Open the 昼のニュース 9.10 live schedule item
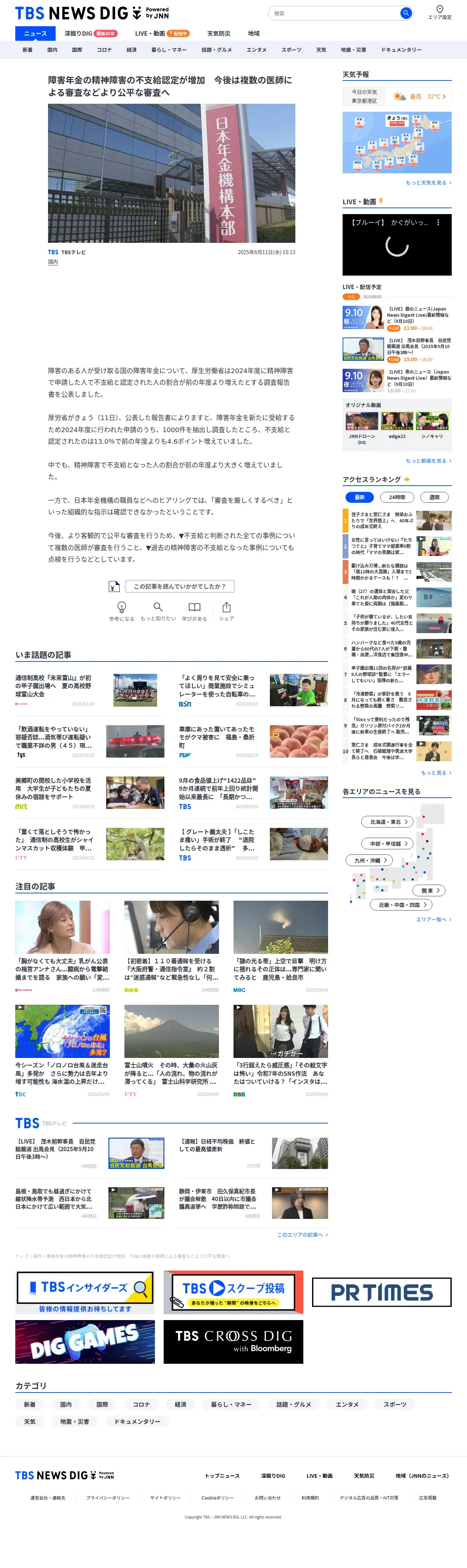This screenshot has height=1568, width=467. pyautogui.click(x=397, y=318)
